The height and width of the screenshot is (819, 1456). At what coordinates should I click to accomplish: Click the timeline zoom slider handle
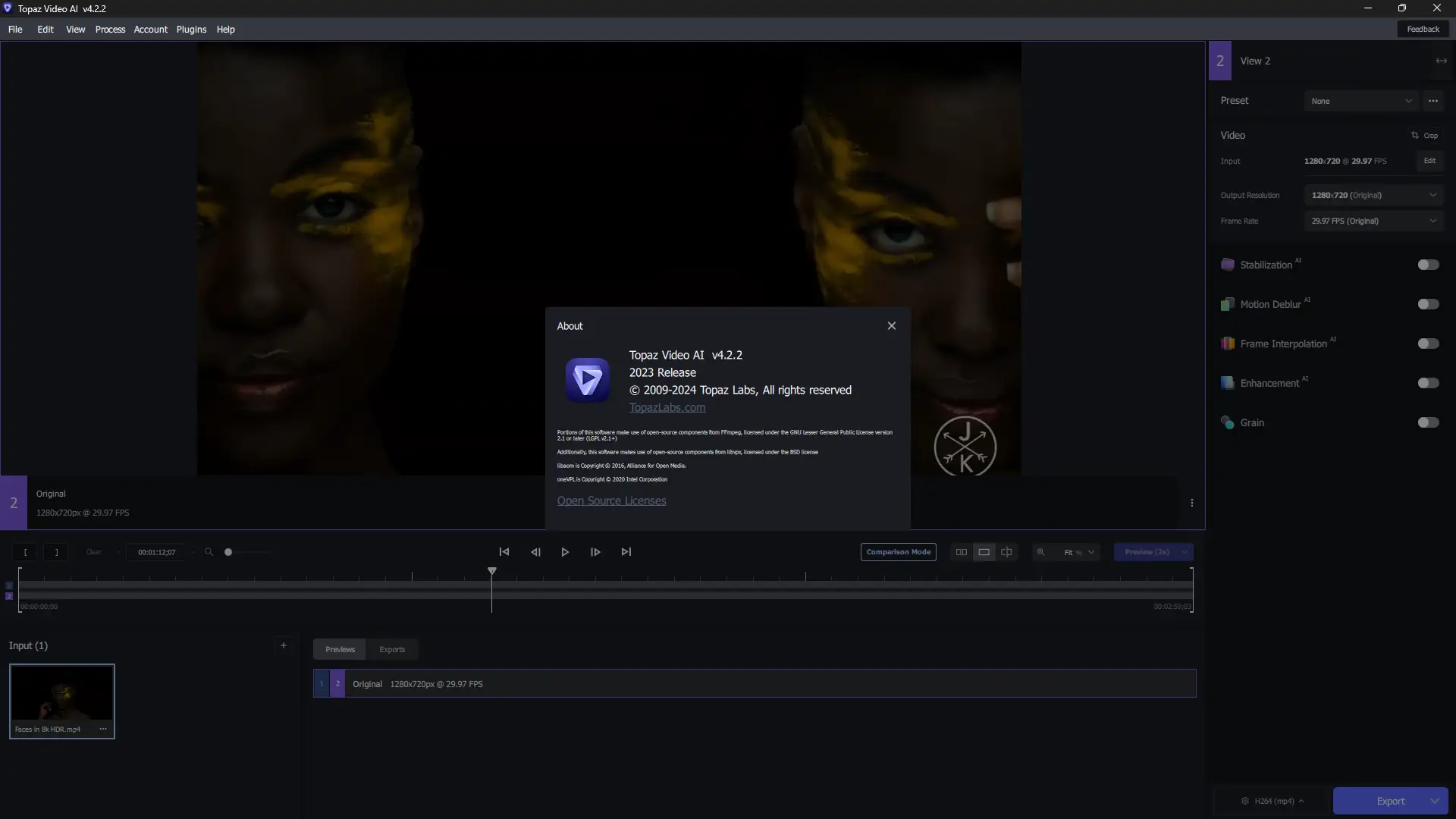[x=228, y=552]
